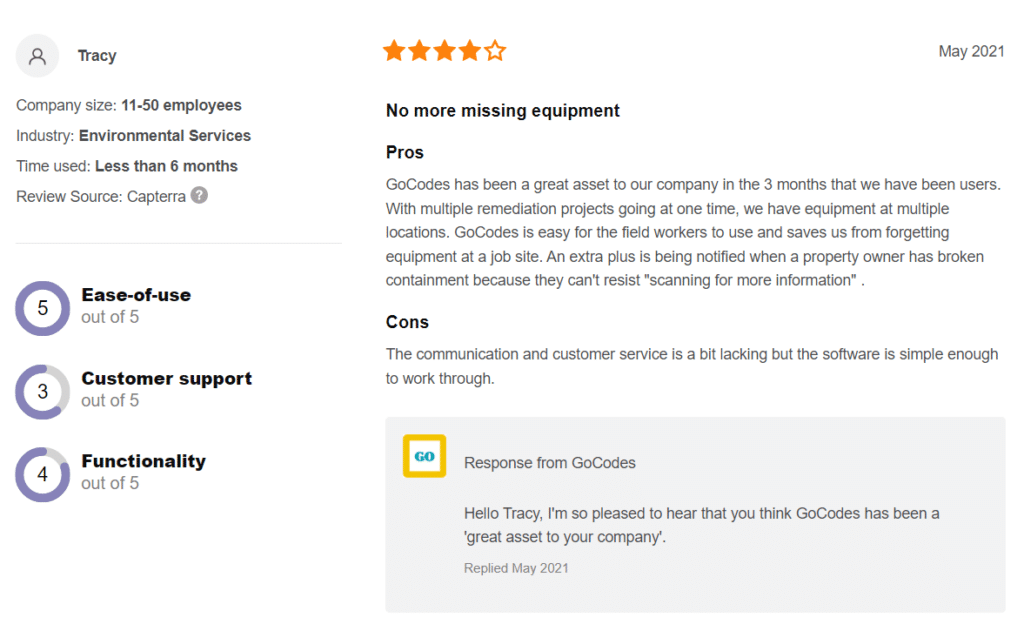Click the Functionality score circle showing 4

(x=42, y=475)
